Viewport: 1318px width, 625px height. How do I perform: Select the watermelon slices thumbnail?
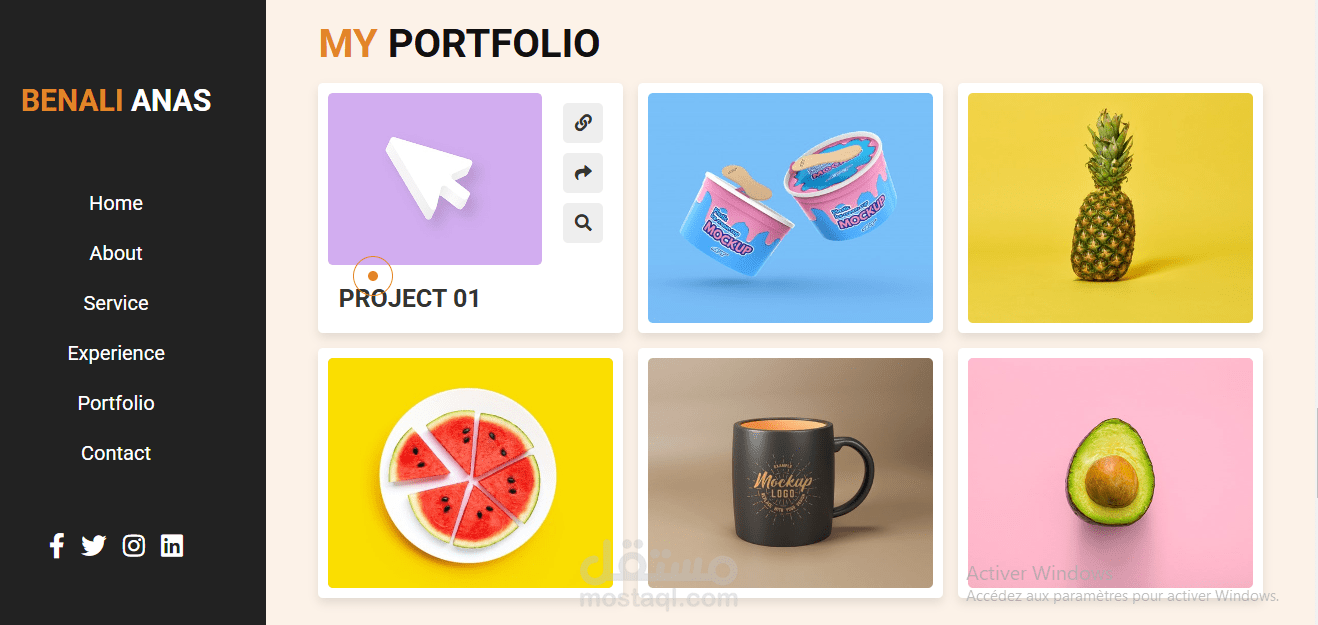(x=470, y=473)
